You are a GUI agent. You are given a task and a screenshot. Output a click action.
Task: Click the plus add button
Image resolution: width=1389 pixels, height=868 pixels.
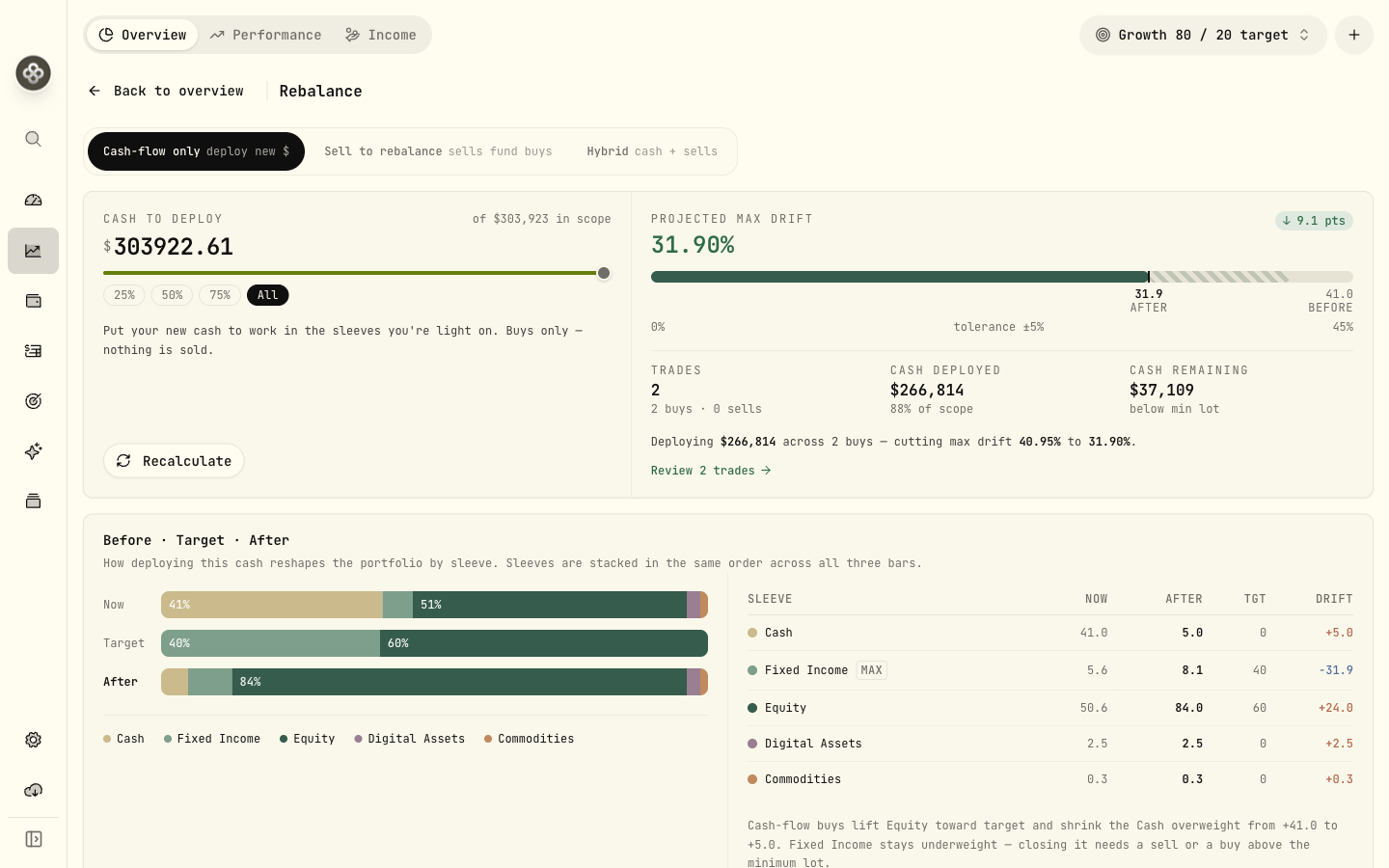coord(1353,35)
